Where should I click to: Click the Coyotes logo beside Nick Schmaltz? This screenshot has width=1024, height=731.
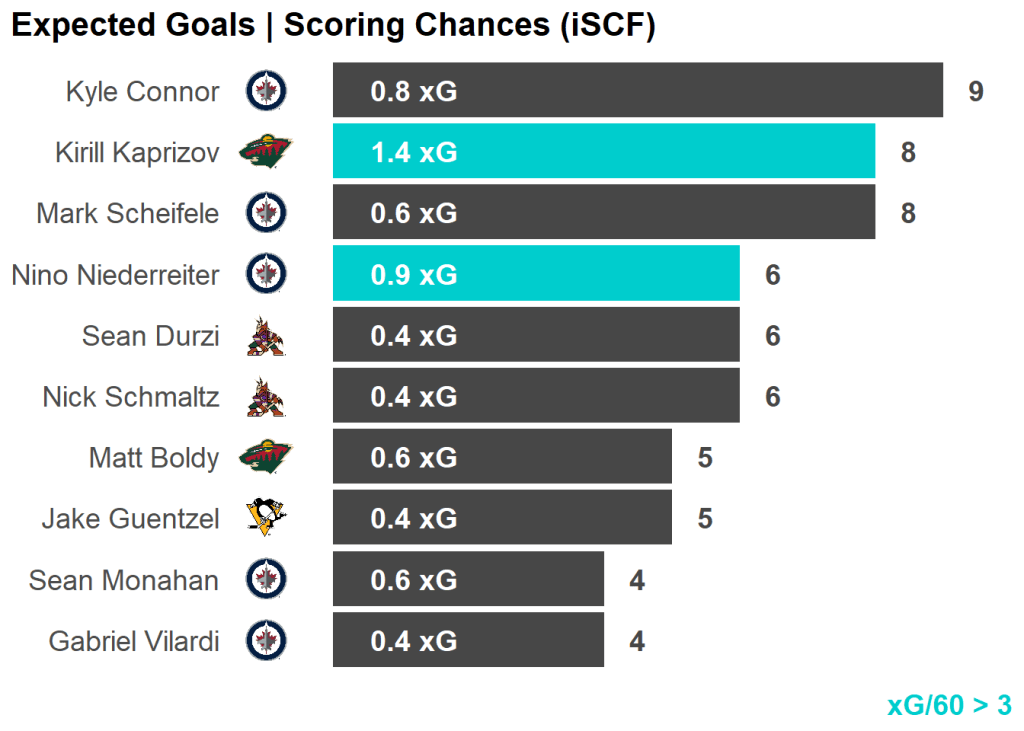click(x=266, y=397)
